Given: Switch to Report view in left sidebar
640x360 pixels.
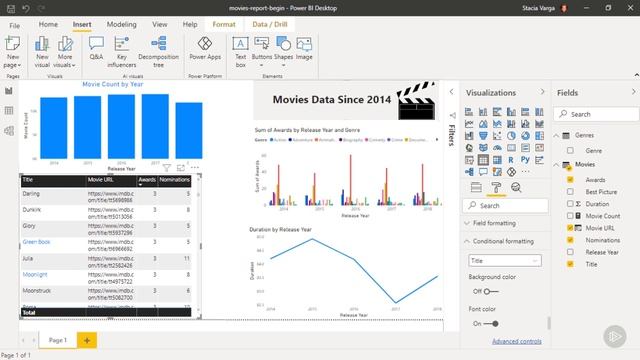Looking at the screenshot, I should click(9, 91).
